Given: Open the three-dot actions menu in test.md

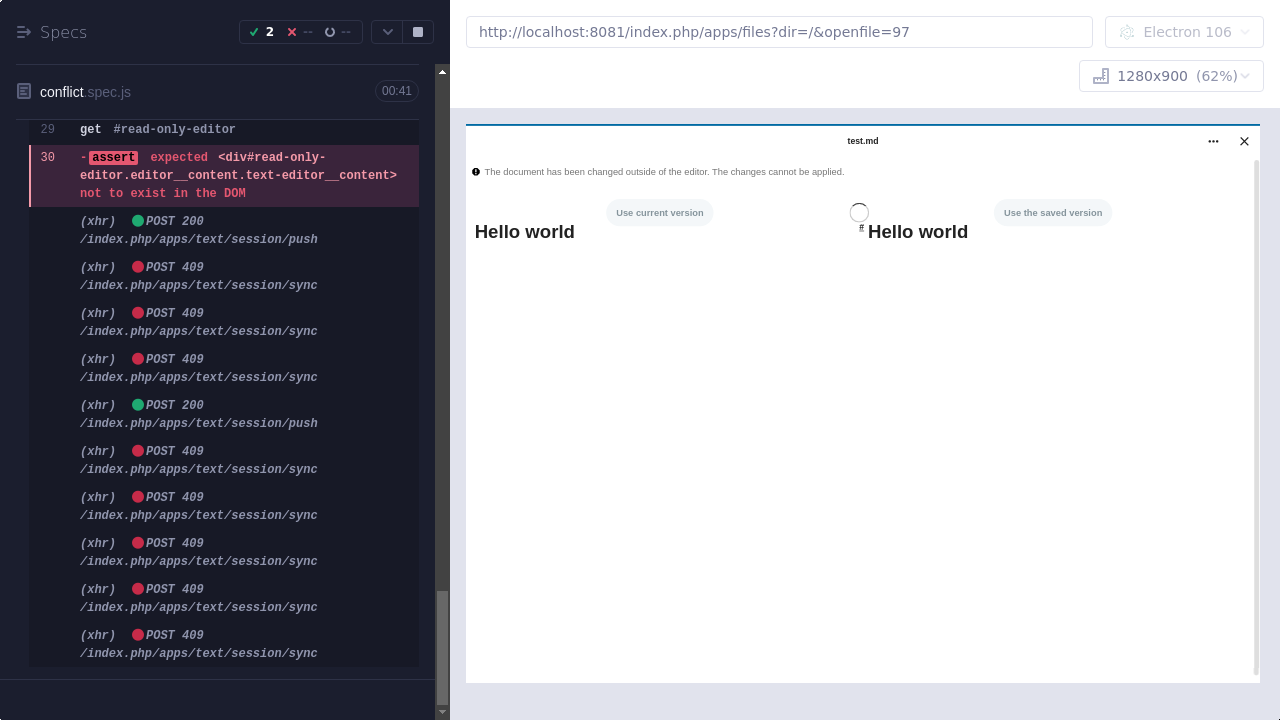Looking at the screenshot, I should [x=1213, y=141].
